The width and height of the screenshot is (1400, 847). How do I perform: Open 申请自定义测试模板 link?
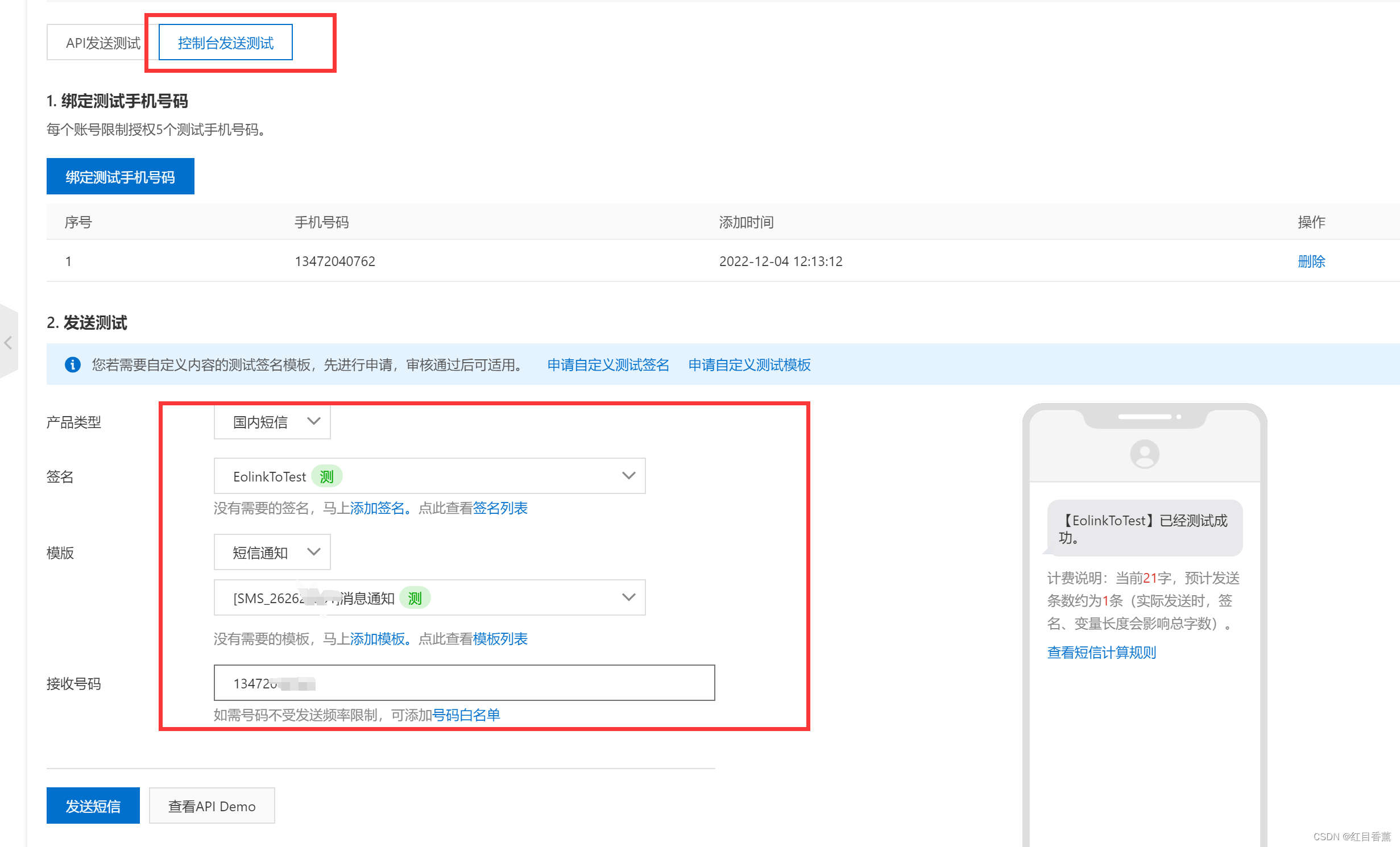pos(749,364)
